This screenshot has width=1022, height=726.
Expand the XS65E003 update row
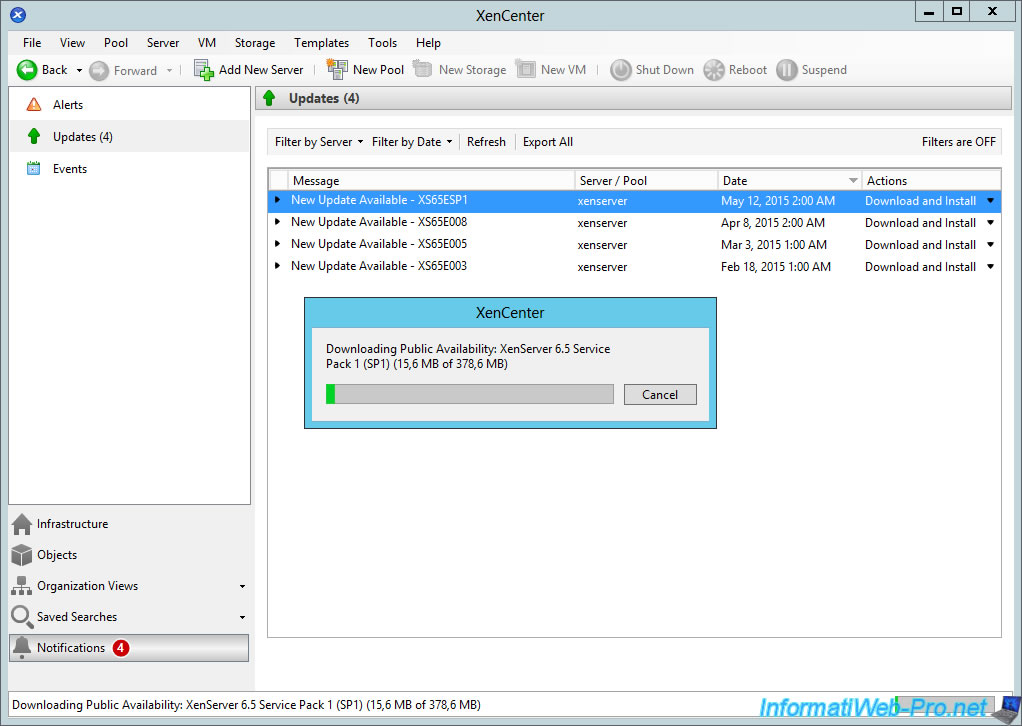pyautogui.click(x=278, y=266)
